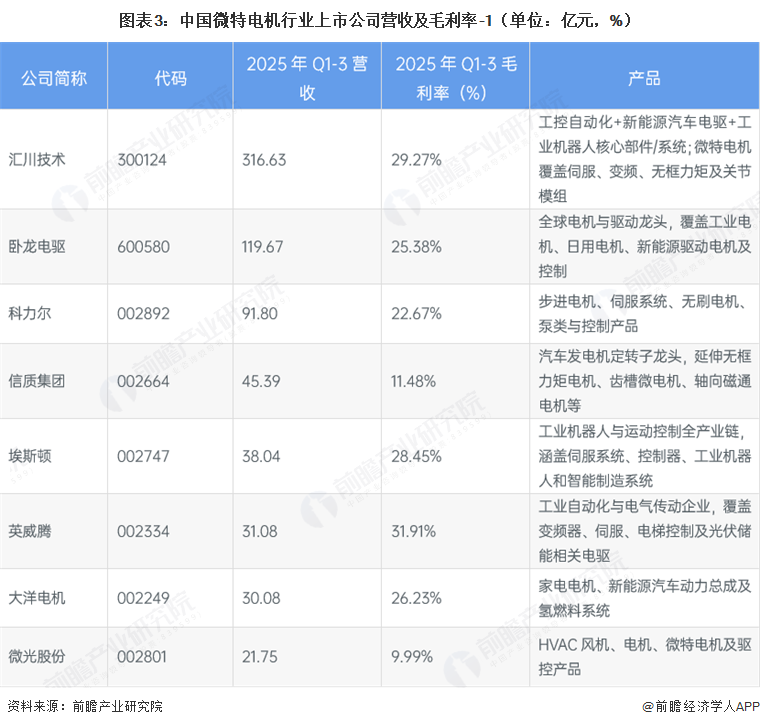Select stock code 002334

coord(143,531)
